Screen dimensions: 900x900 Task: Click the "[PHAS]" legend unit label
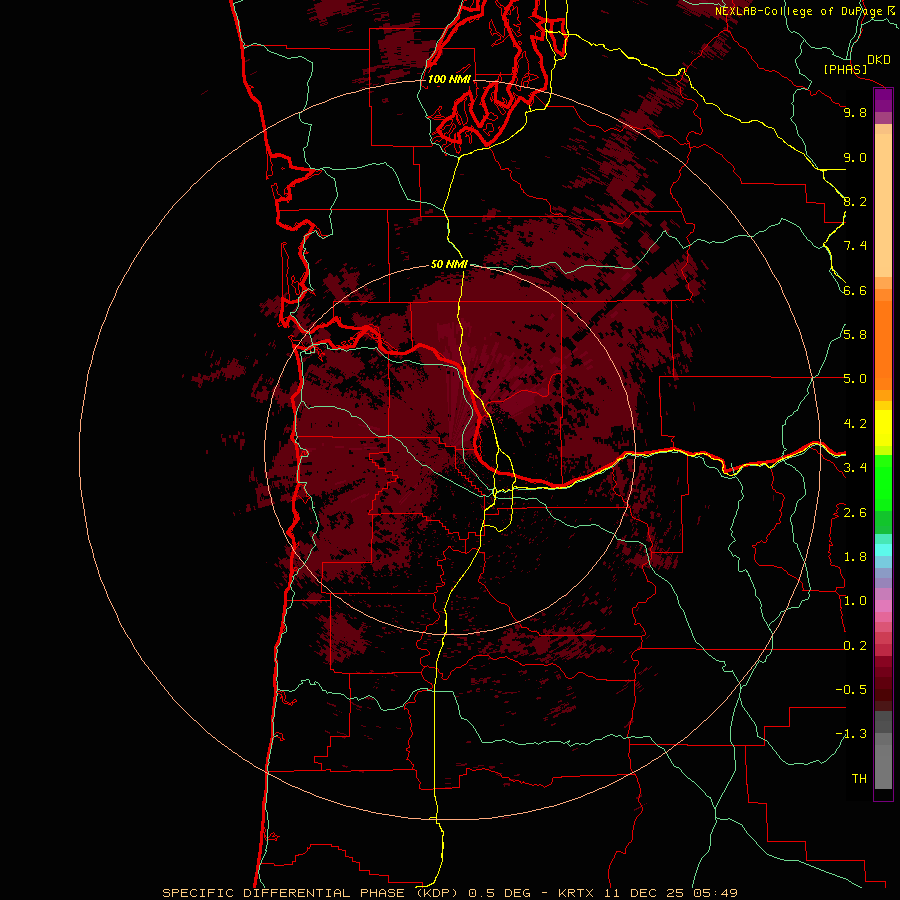pos(845,70)
